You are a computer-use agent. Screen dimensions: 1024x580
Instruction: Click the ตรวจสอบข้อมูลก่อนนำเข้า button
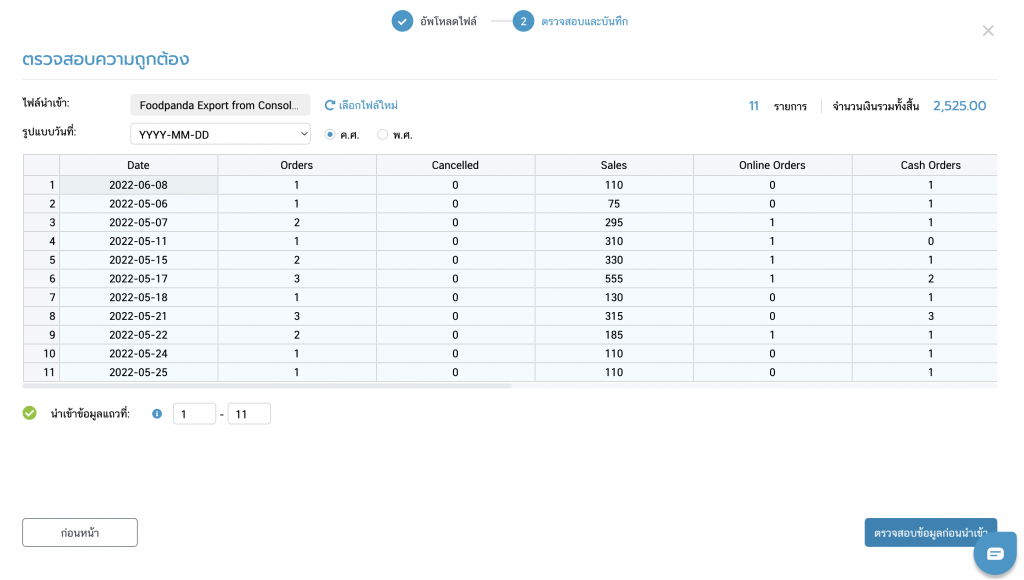(931, 532)
